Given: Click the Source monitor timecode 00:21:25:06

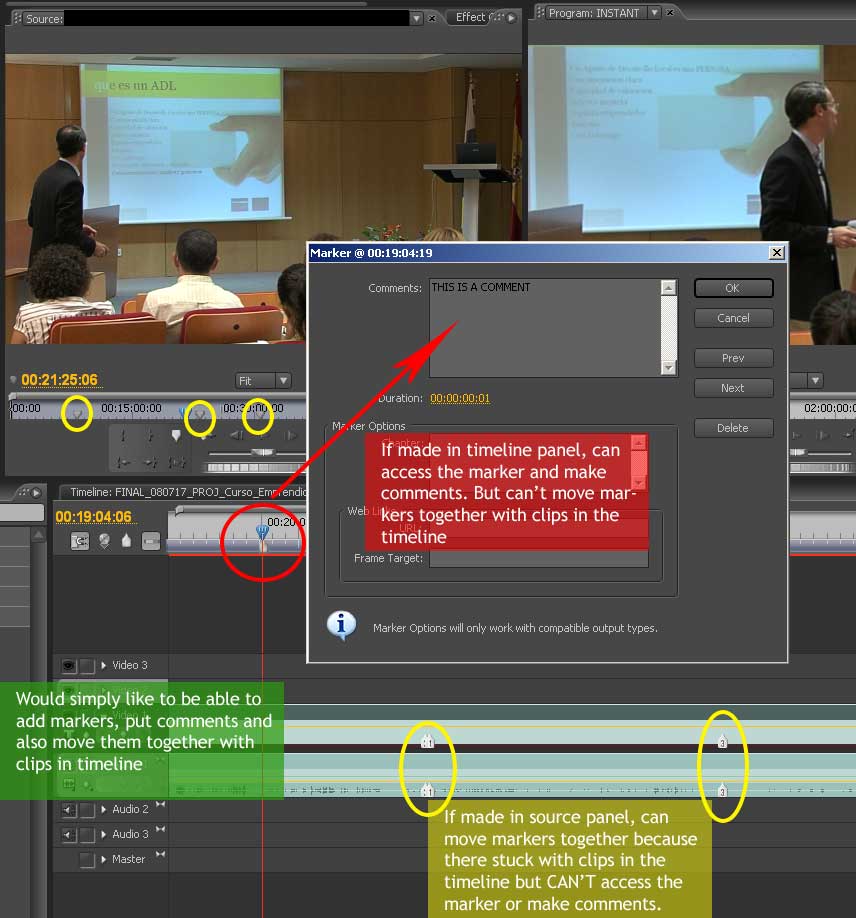Looking at the screenshot, I should coord(60,380).
